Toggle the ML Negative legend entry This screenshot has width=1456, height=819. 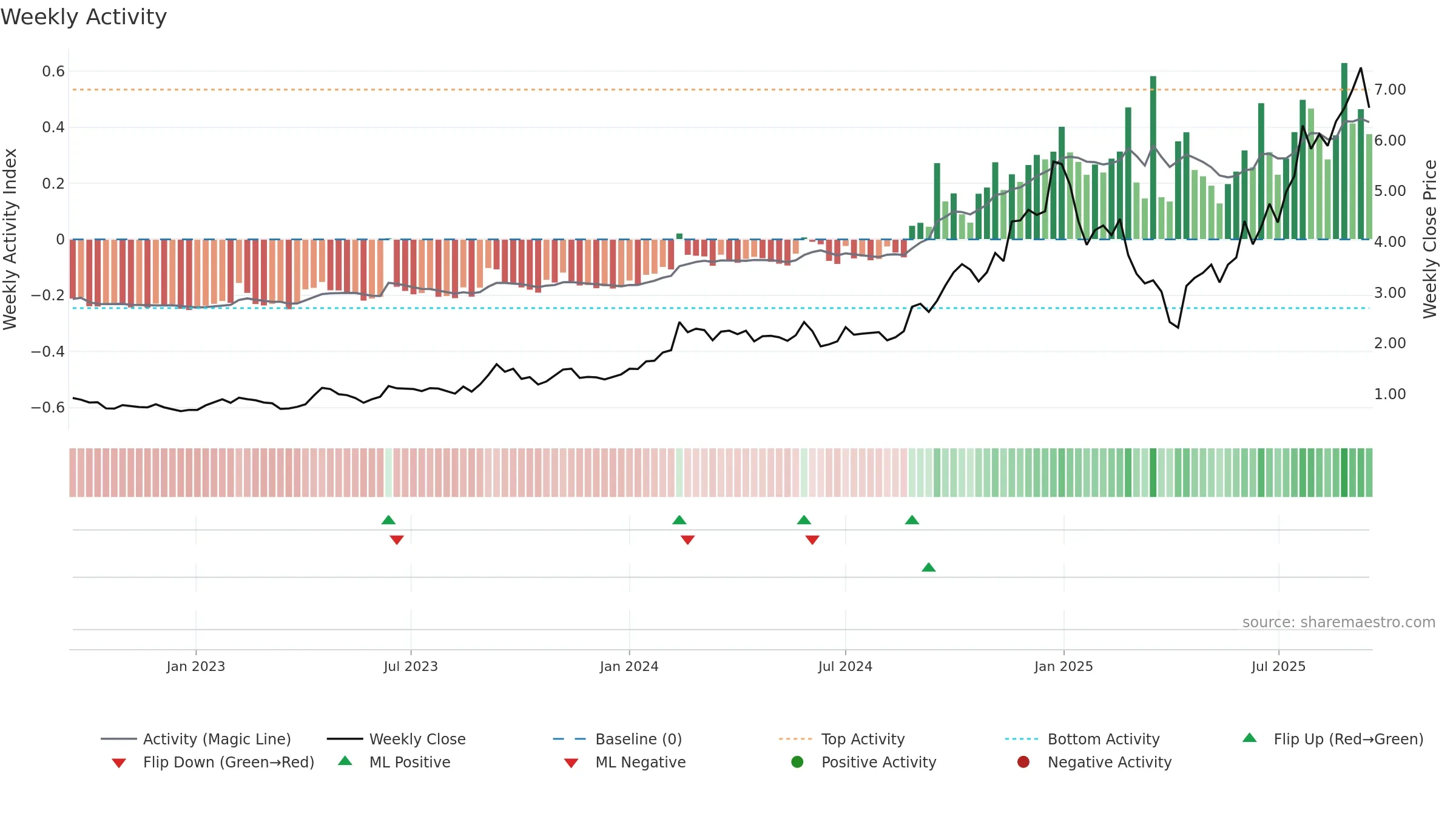tap(625, 762)
